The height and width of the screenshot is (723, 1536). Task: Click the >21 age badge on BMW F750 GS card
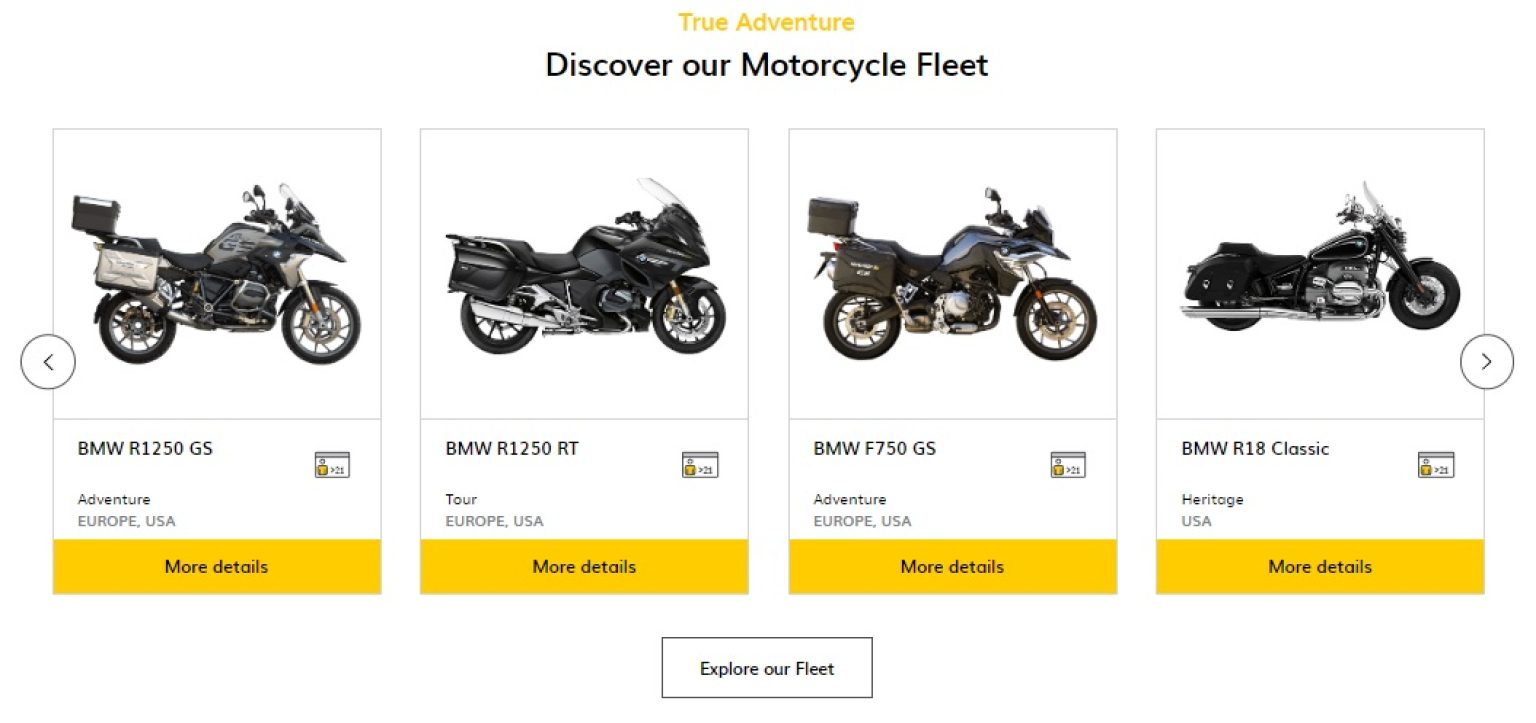coord(1066,464)
